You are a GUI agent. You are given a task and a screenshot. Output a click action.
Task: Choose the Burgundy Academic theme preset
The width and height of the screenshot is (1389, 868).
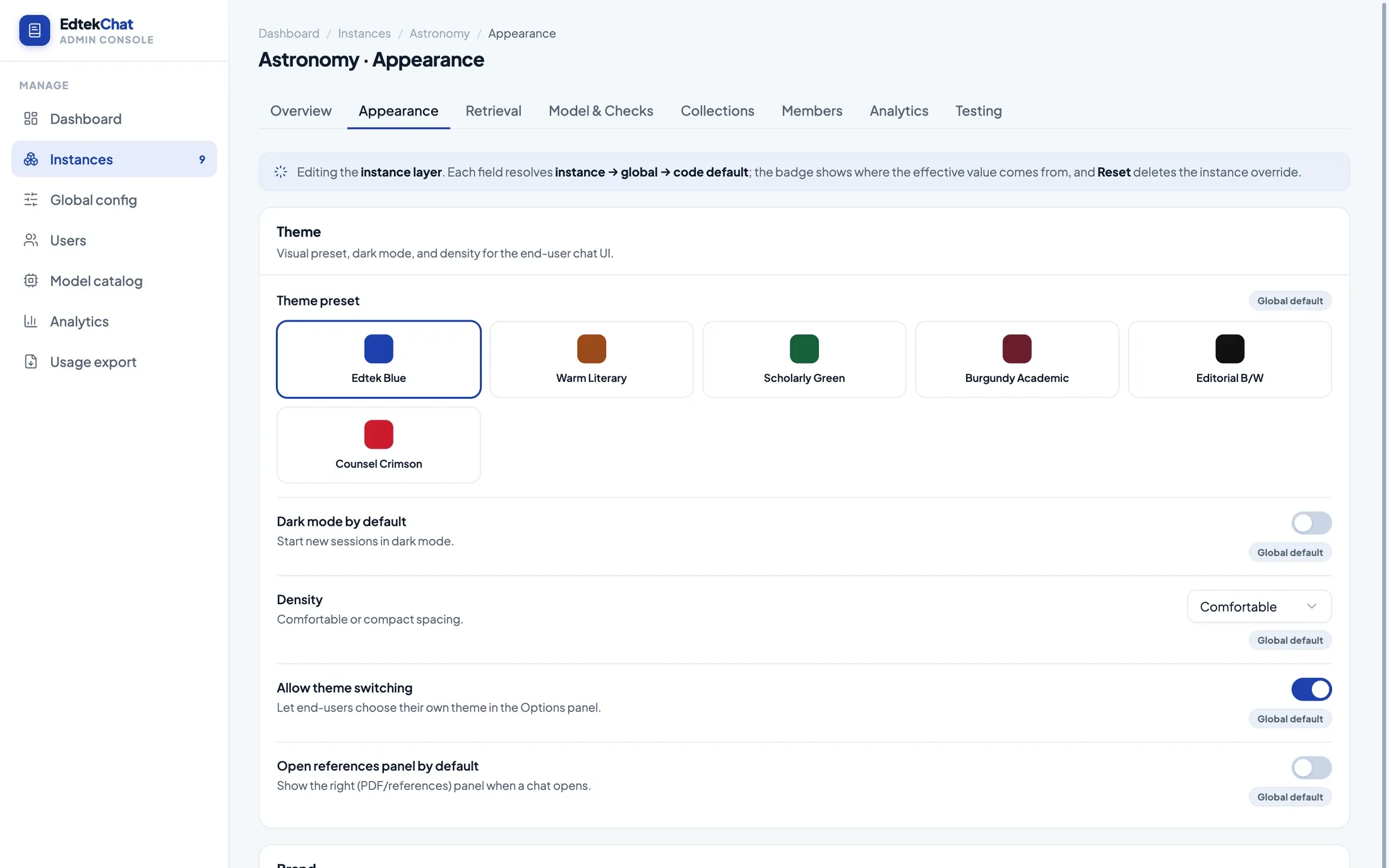tap(1016, 359)
